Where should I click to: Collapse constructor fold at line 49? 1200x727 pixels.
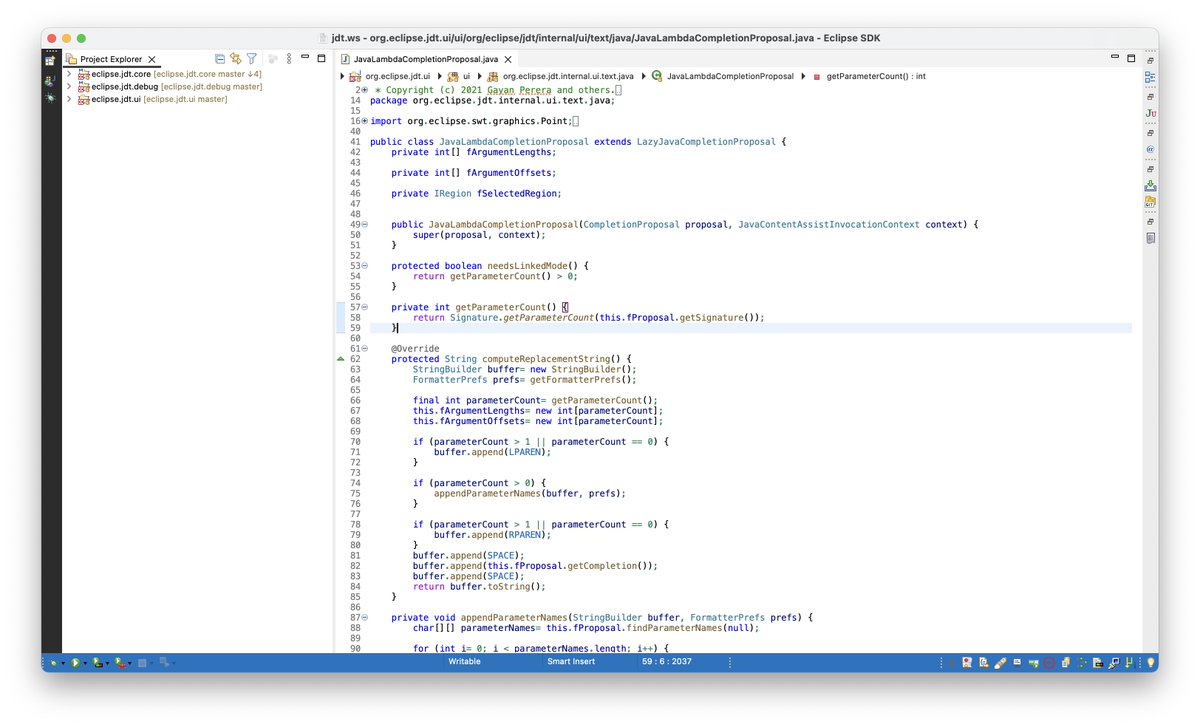click(x=365, y=225)
